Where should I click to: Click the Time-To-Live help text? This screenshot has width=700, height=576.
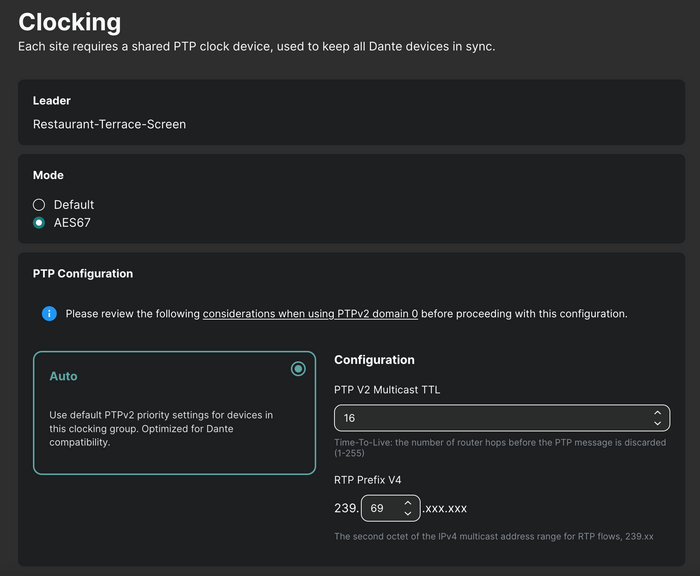click(x=500, y=448)
